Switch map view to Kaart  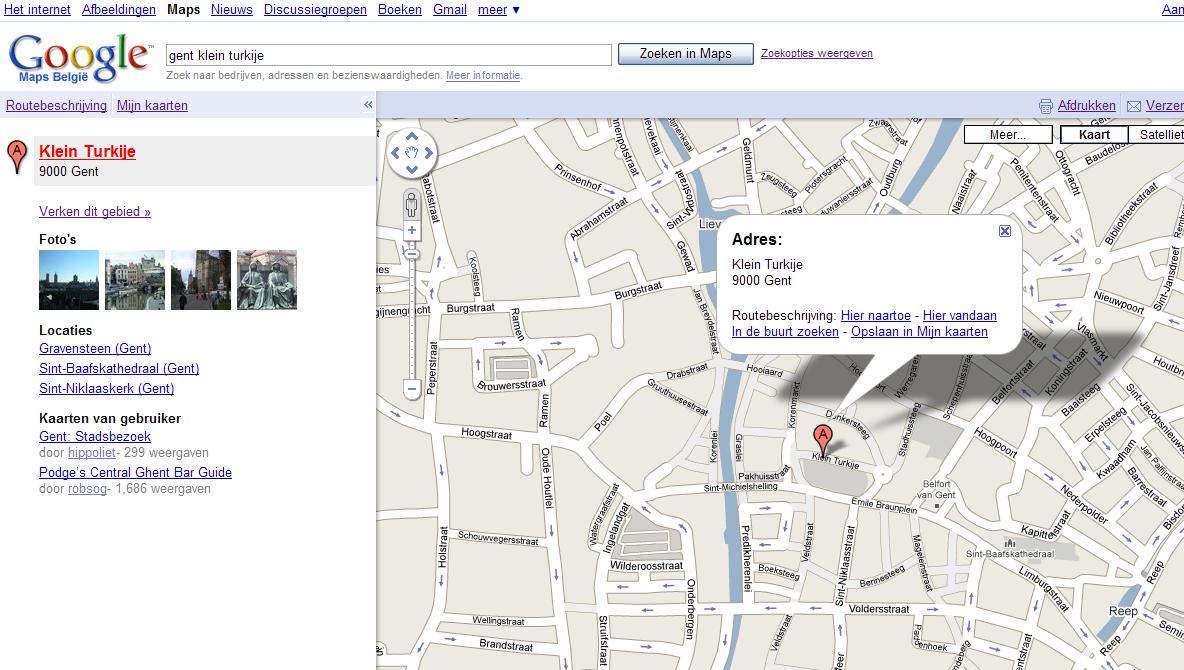coord(1094,135)
